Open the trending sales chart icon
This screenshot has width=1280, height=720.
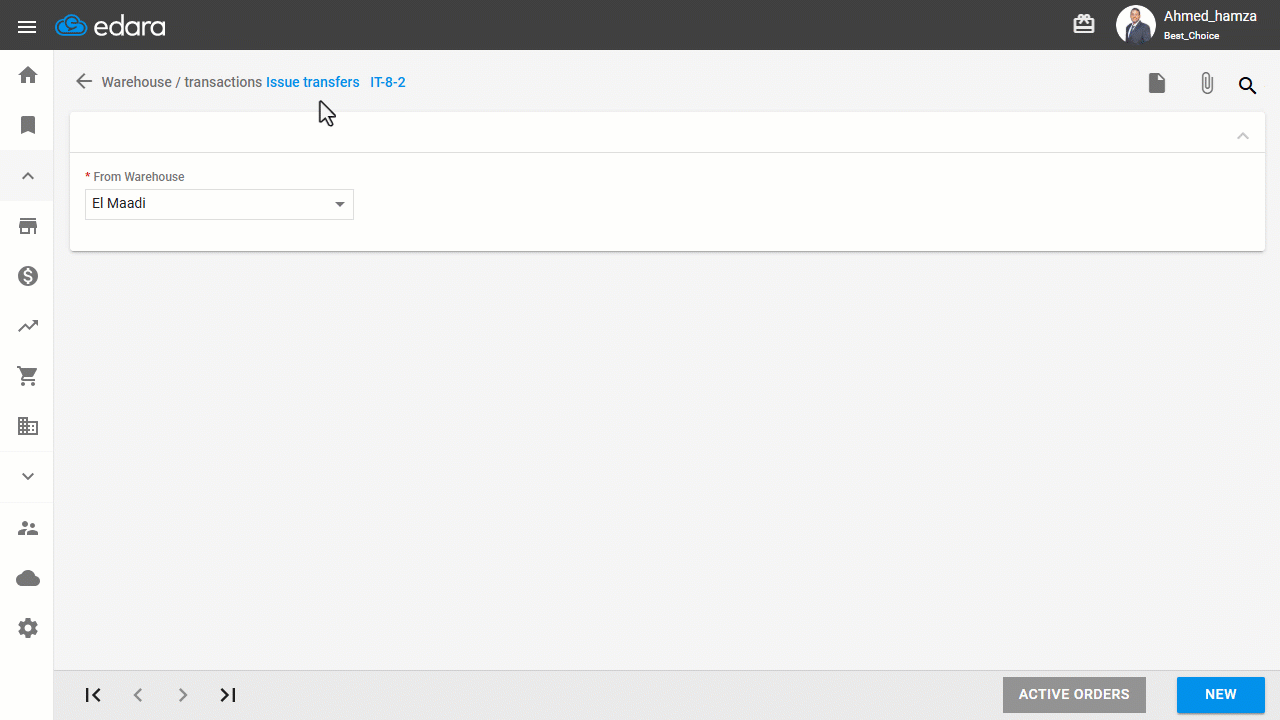point(28,326)
